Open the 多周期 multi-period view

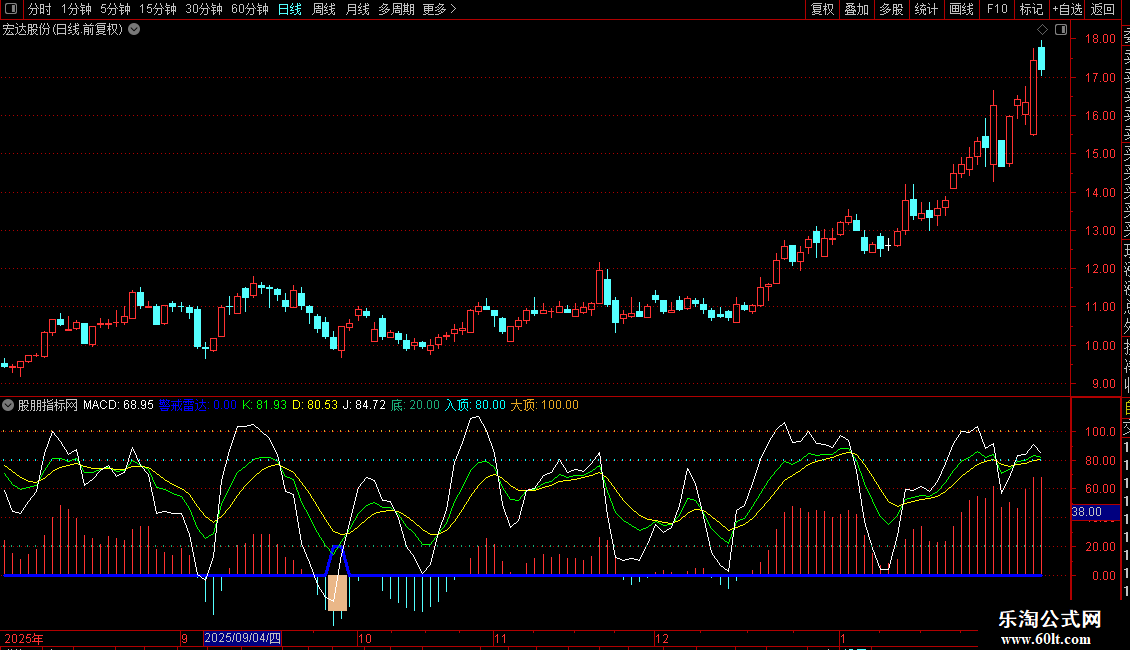click(396, 10)
